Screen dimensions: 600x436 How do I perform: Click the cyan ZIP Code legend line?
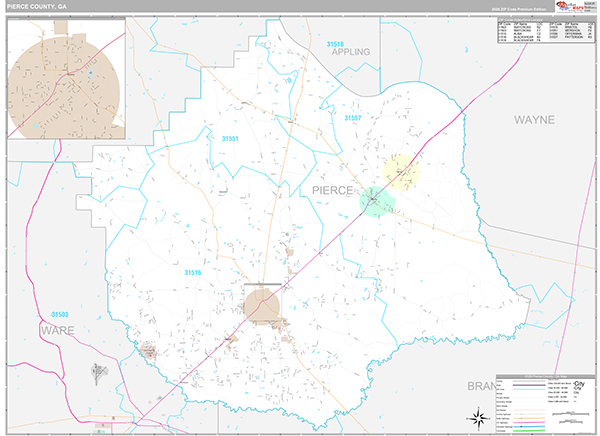pyautogui.click(x=529, y=389)
